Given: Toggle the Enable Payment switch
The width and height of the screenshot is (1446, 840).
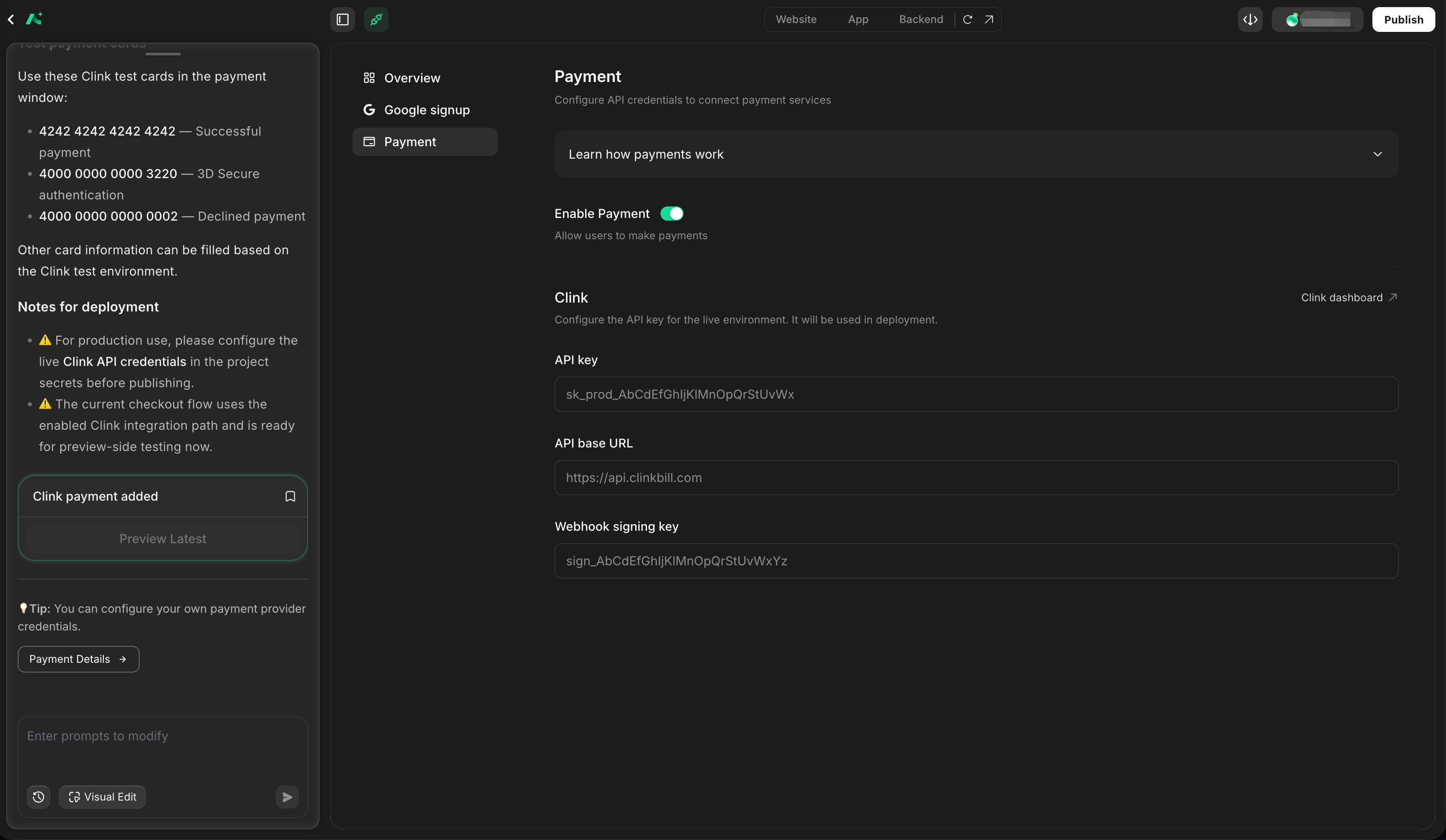Looking at the screenshot, I should (672, 214).
